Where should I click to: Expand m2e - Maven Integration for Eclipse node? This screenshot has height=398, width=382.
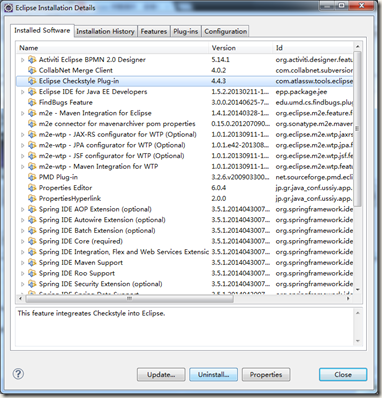pos(23,113)
